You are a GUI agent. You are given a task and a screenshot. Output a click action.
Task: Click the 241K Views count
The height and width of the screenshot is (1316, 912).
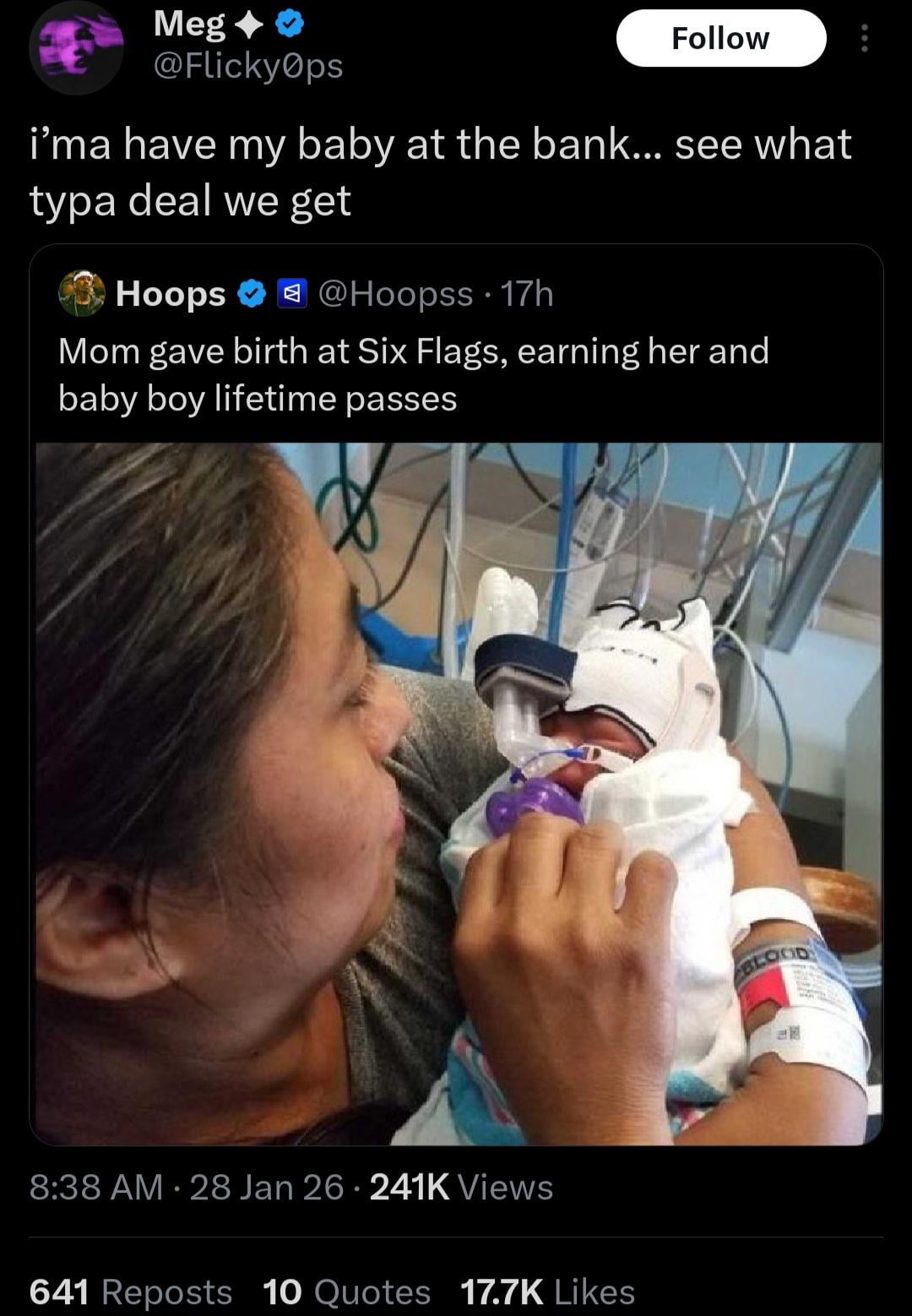point(461,1187)
